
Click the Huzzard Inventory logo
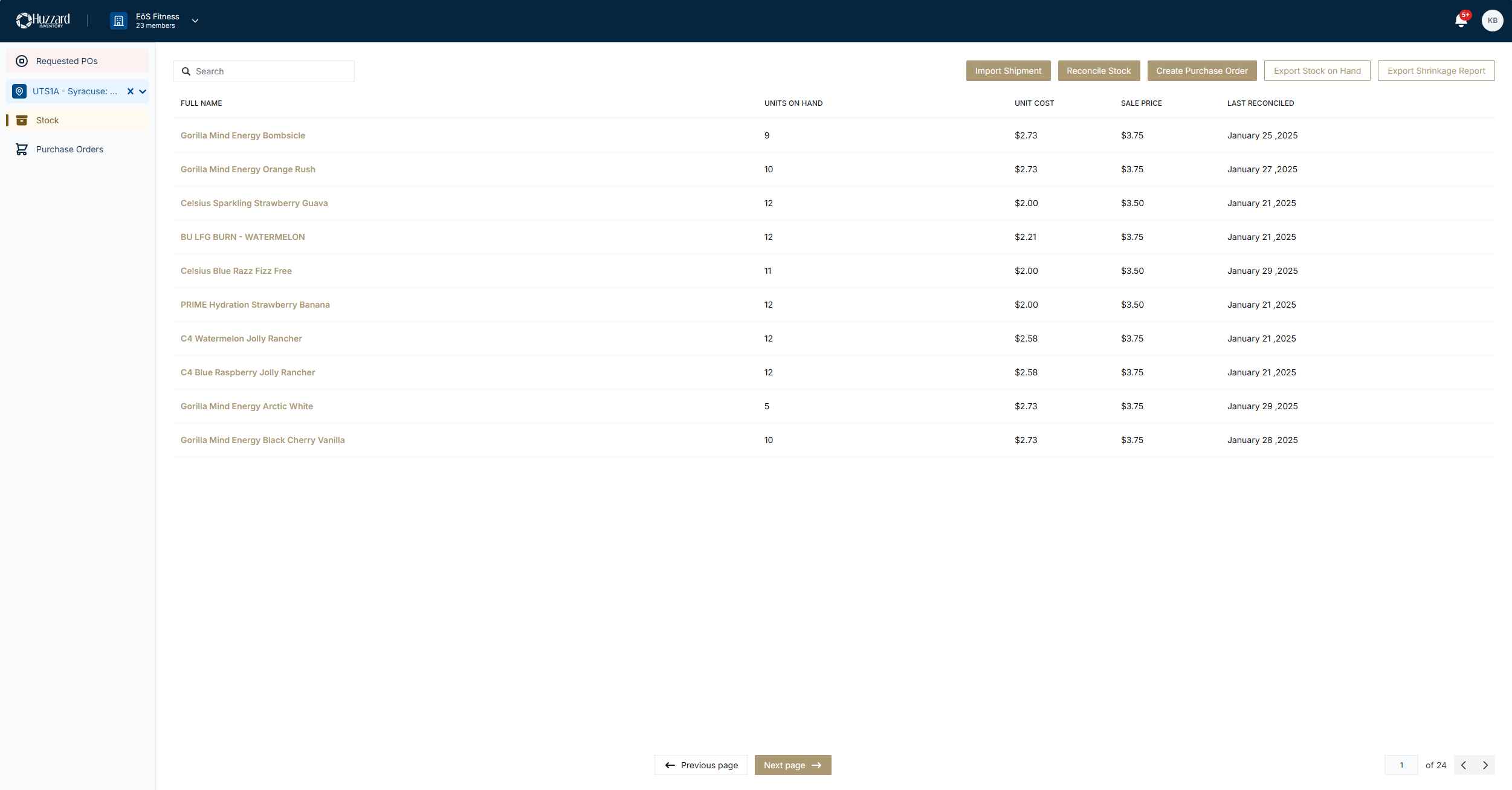(44, 19)
